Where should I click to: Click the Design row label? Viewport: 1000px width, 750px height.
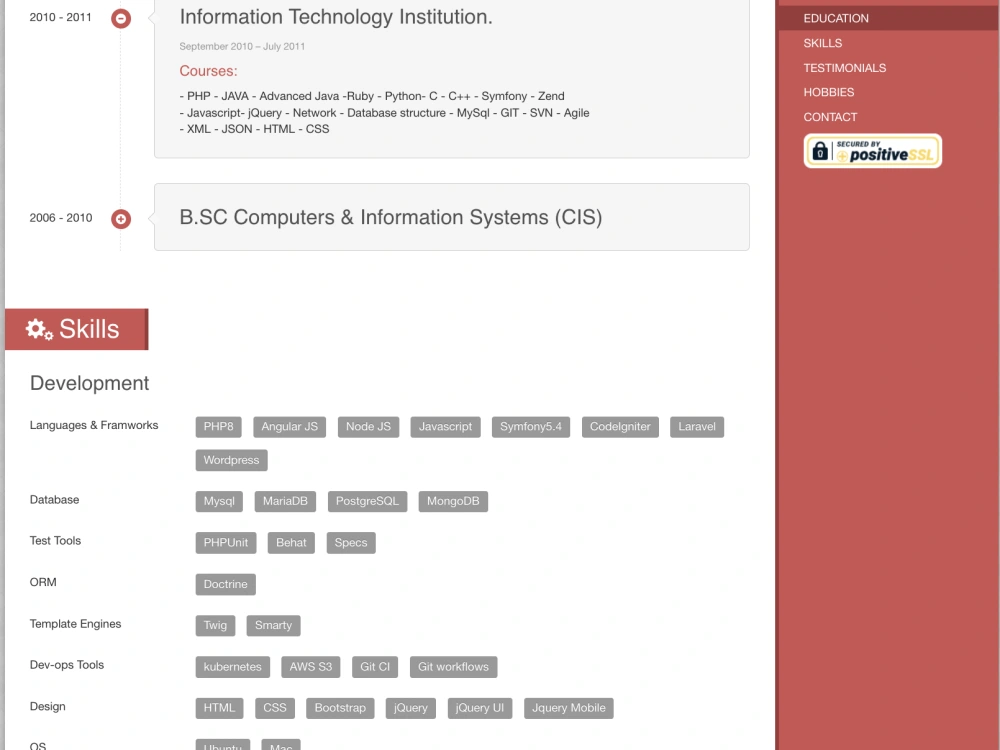[x=47, y=707]
